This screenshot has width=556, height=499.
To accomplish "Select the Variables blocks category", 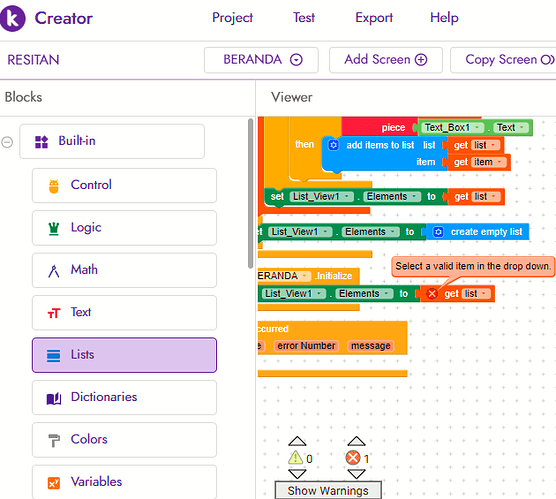I will tap(124, 482).
